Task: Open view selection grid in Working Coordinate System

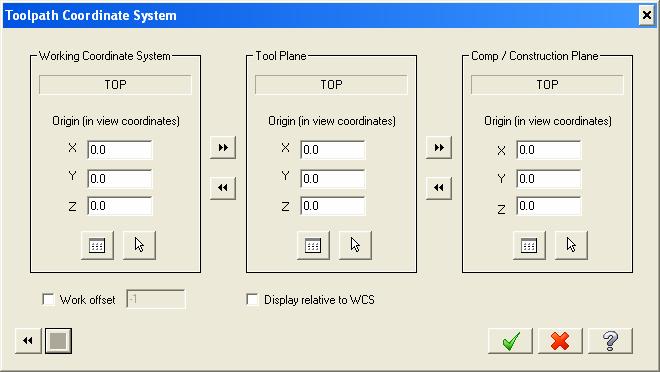Action: click(x=97, y=245)
